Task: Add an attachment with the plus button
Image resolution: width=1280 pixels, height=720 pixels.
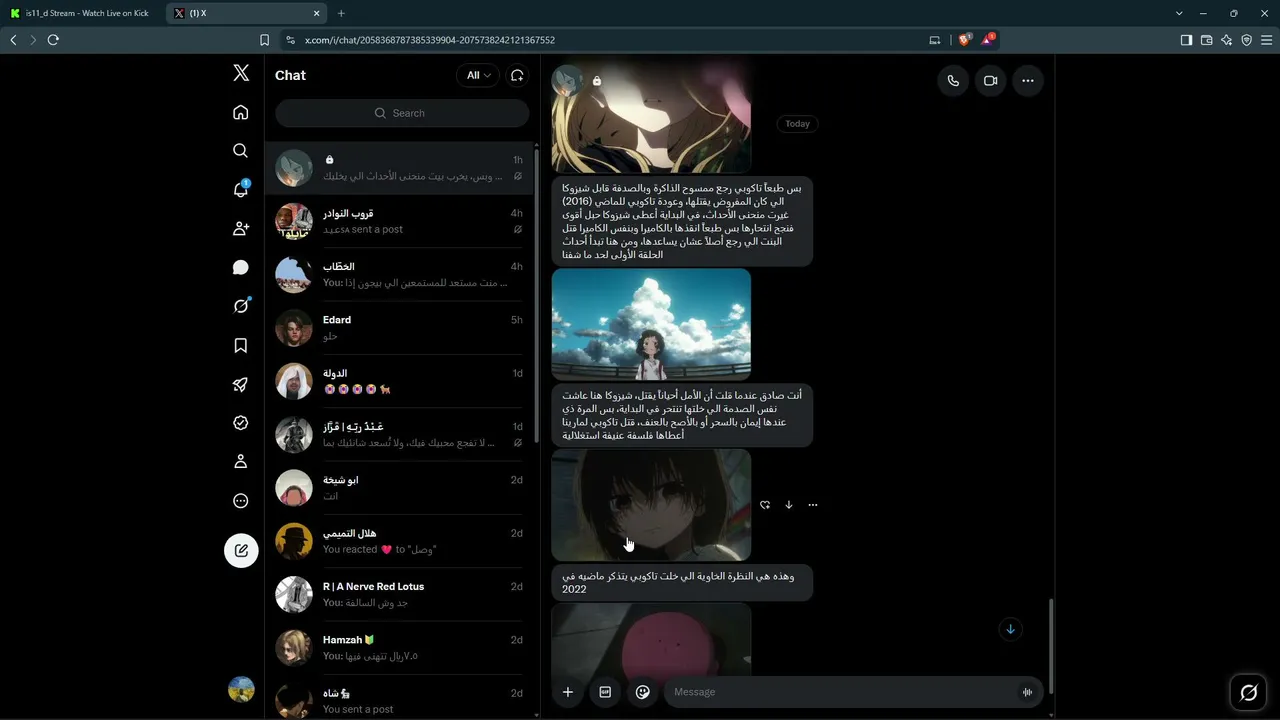Action: click(567, 692)
